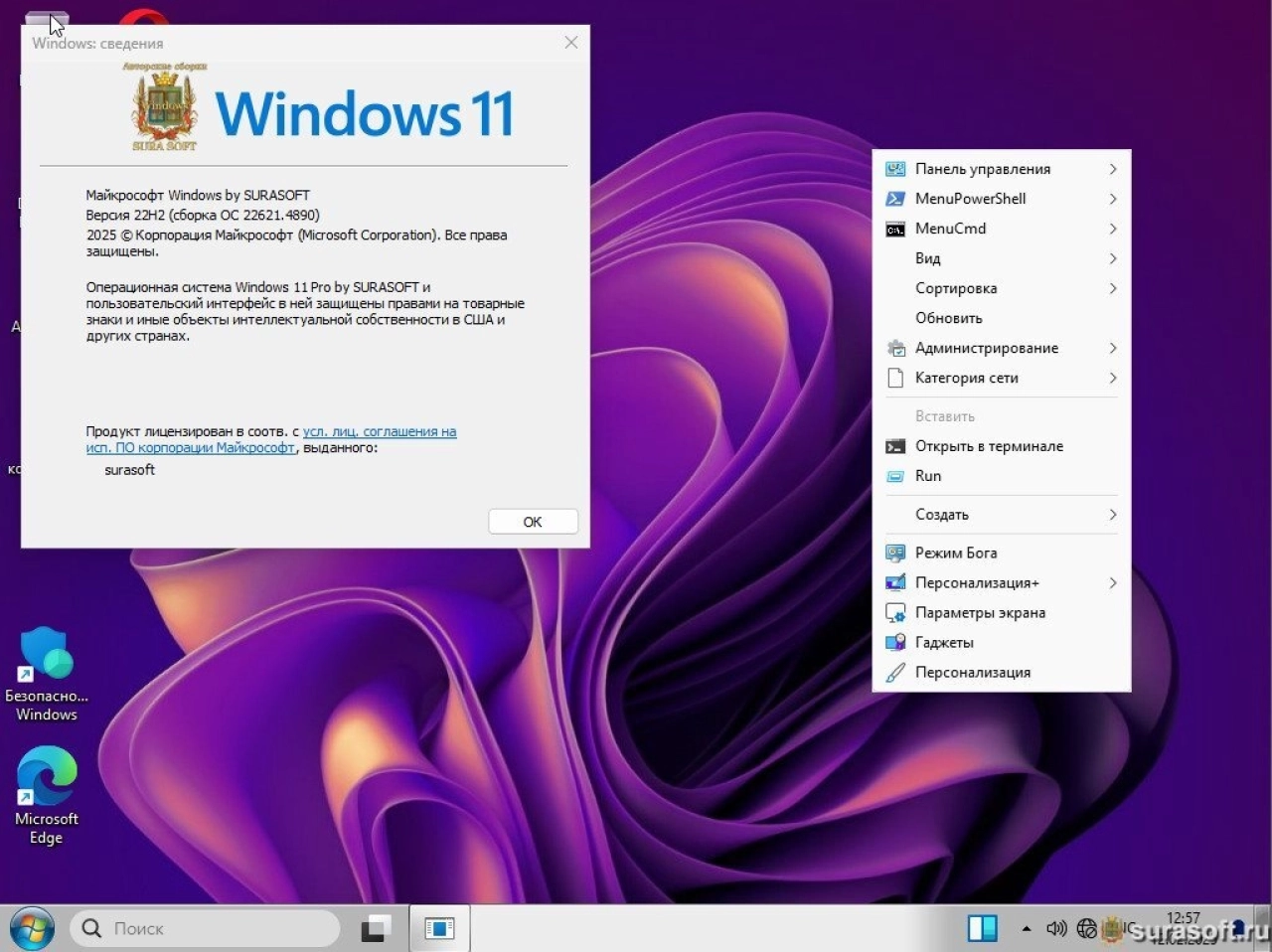Click the Поиск search box

205,928
